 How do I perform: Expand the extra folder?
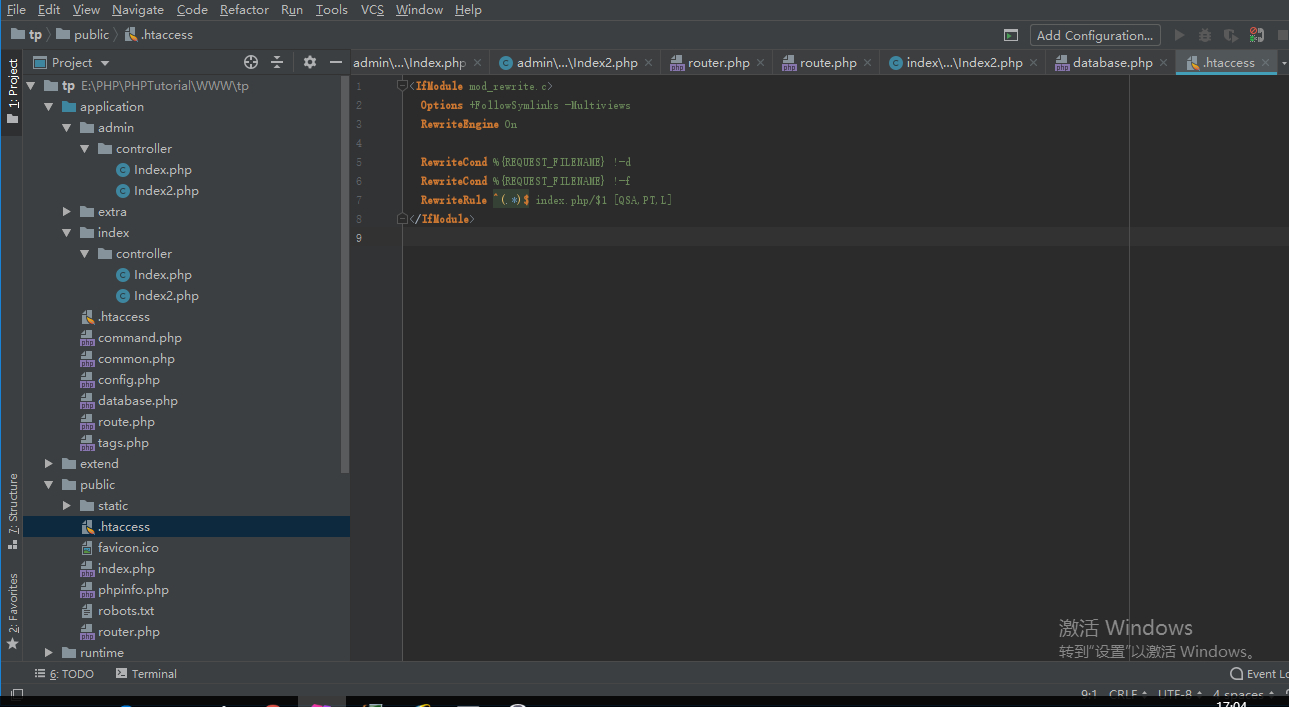tap(67, 212)
